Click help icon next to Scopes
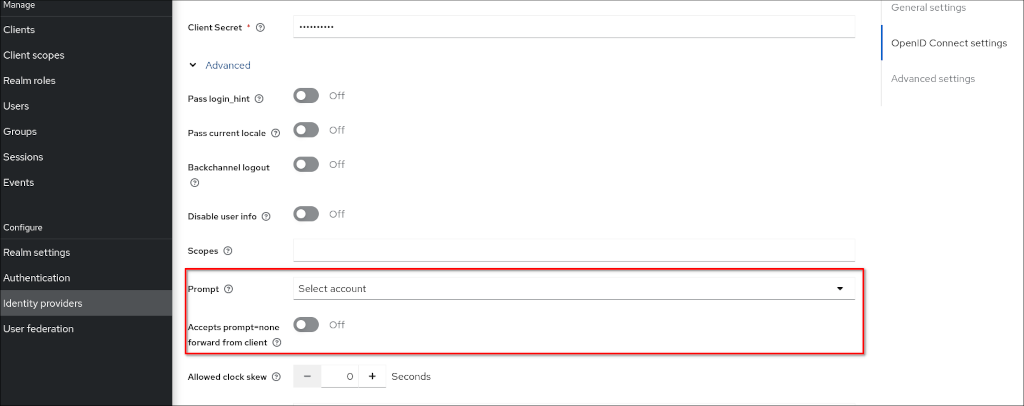 [x=228, y=251]
